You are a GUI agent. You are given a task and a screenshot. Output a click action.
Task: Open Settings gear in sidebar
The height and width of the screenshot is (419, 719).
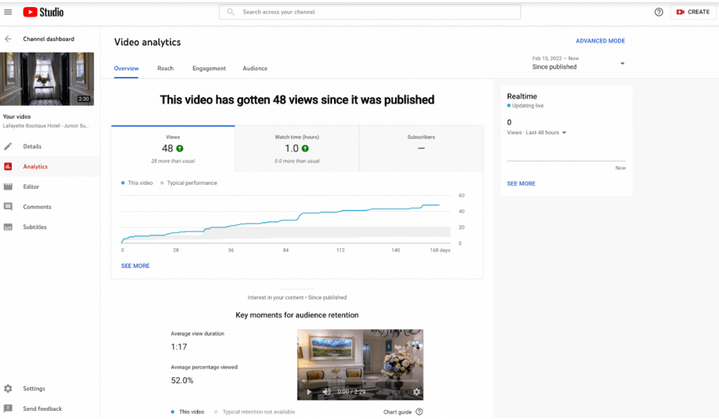(x=8, y=388)
